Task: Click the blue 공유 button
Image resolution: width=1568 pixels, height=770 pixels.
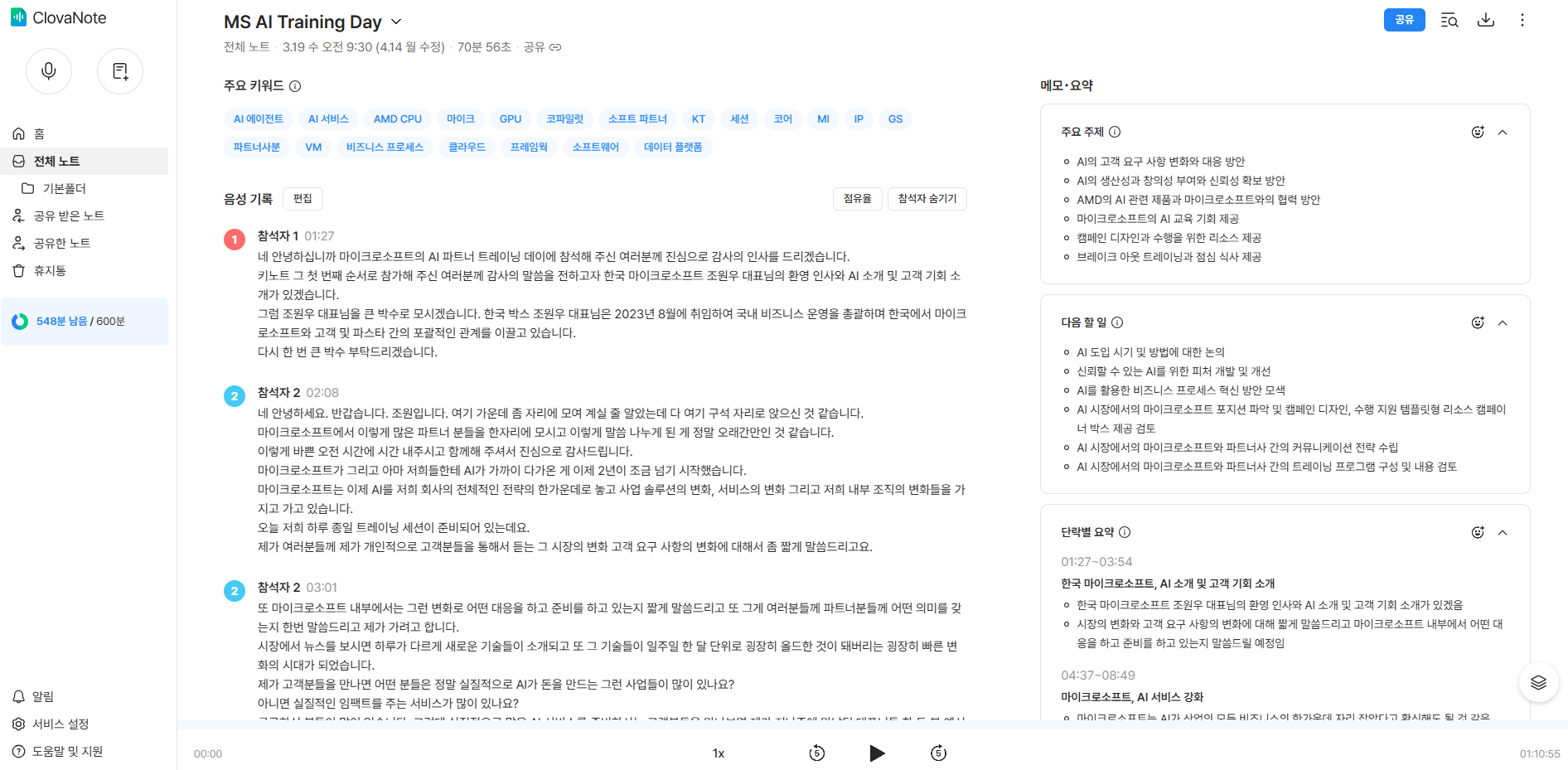Action: click(x=1404, y=20)
